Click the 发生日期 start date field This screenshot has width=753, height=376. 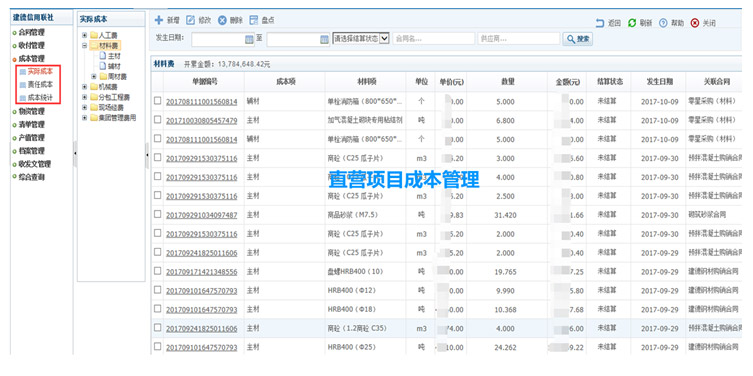223,39
